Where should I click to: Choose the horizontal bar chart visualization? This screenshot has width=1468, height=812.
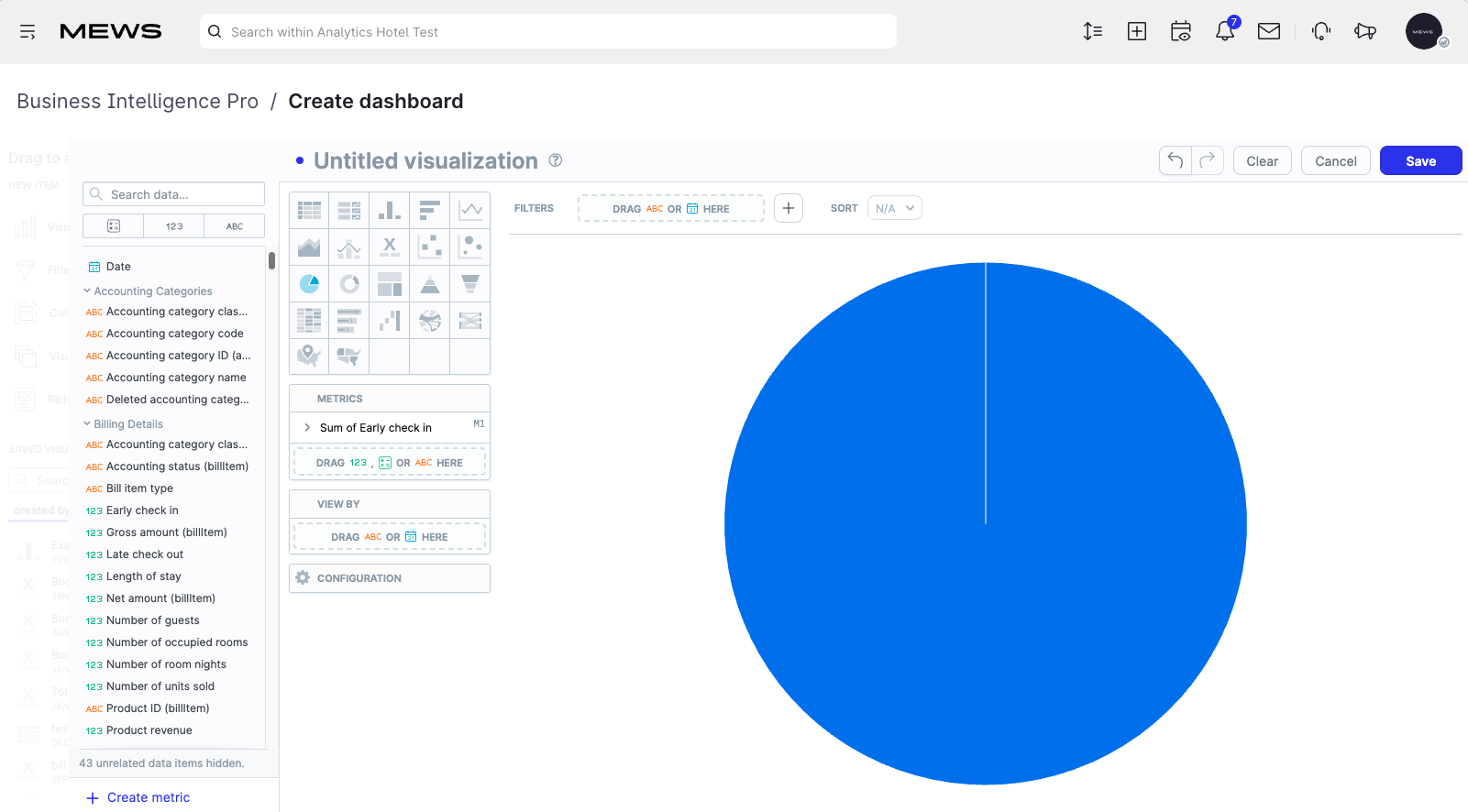coord(430,210)
